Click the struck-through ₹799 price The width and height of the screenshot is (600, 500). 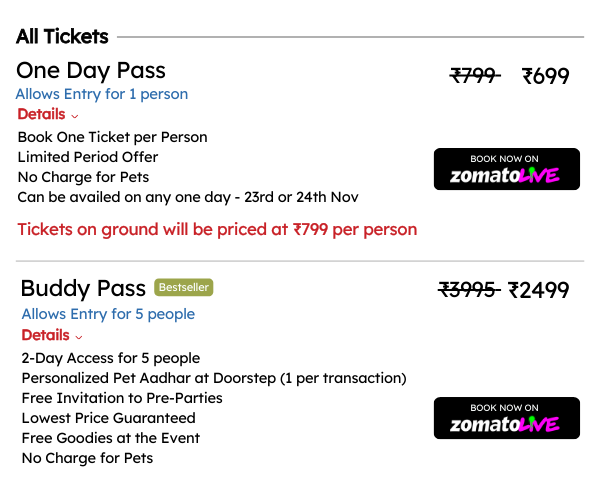point(475,75)
